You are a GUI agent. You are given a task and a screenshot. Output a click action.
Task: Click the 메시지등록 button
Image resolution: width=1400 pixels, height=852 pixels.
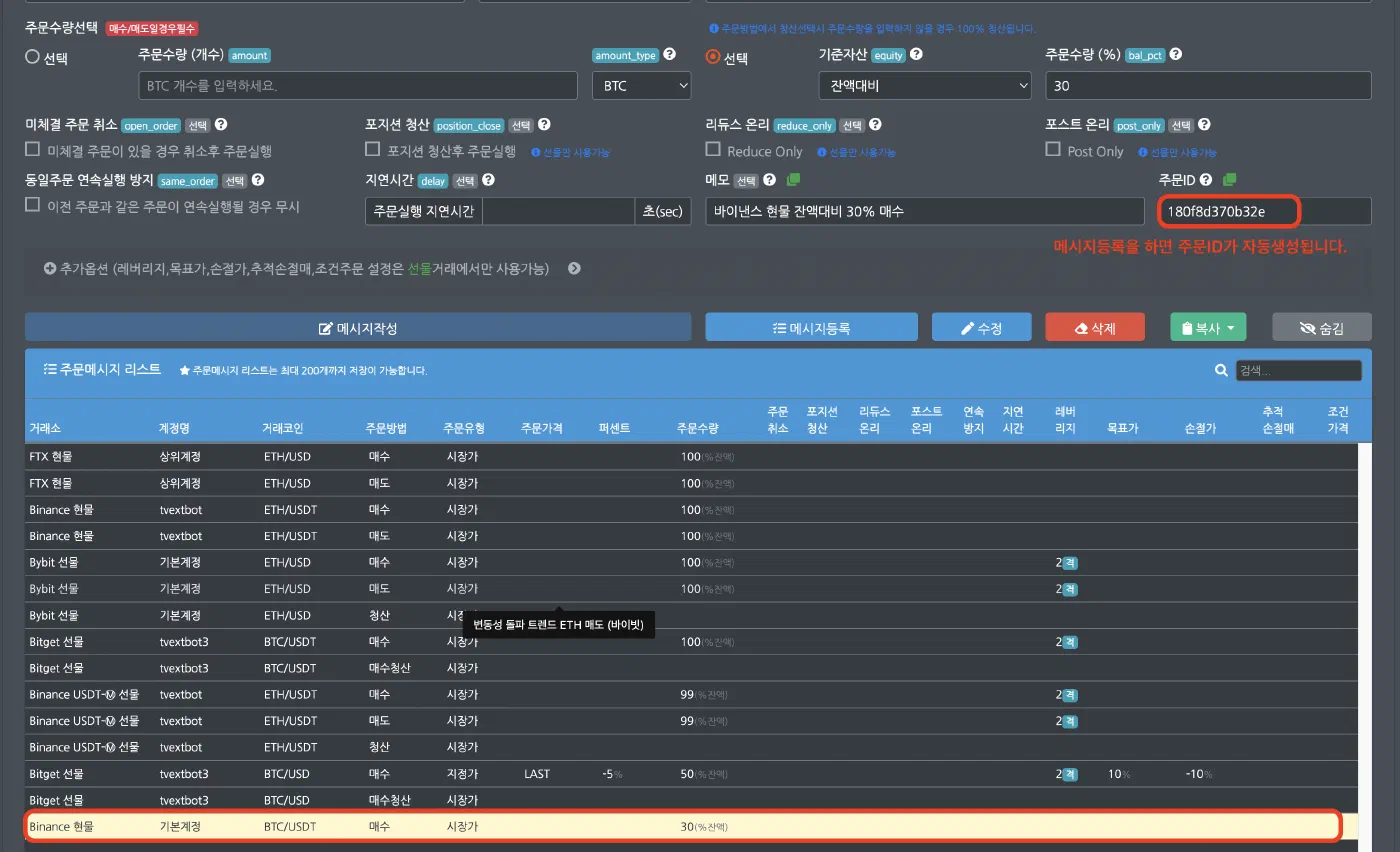tap(811, 327)
